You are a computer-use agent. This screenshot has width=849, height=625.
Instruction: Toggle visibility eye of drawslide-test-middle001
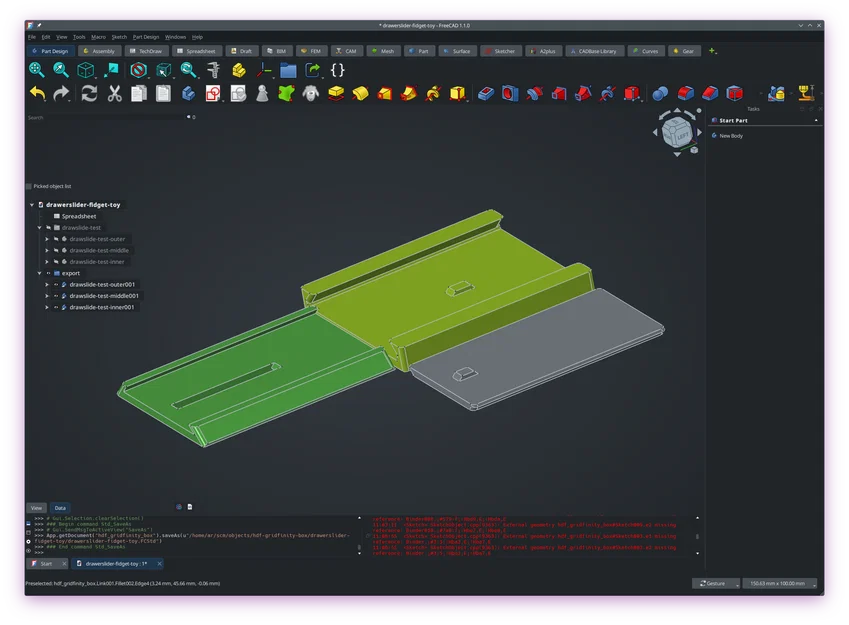56,296
